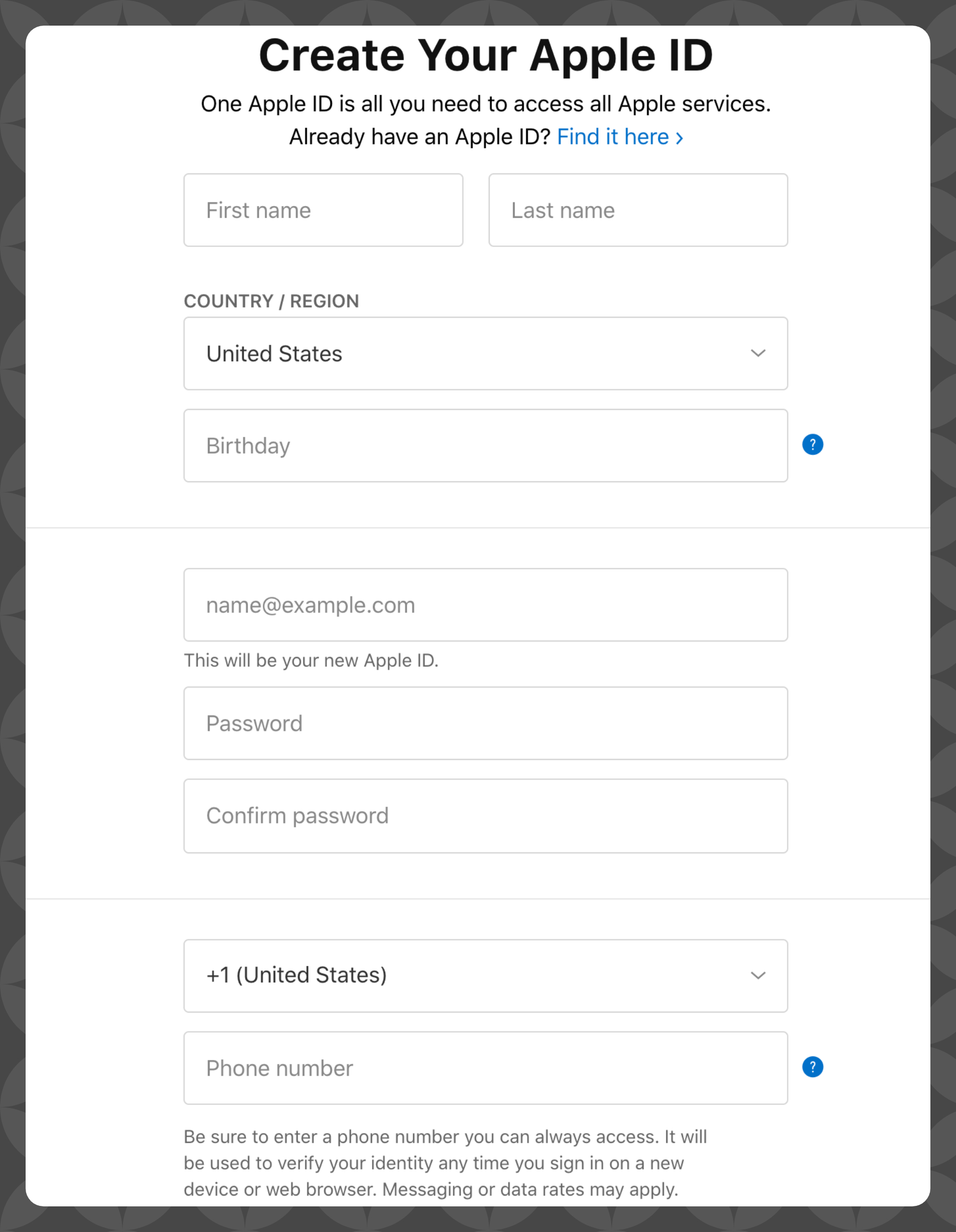956x1232 pixels.
Task: Click the name@example.com email field
Action: (x=485, y=605)
